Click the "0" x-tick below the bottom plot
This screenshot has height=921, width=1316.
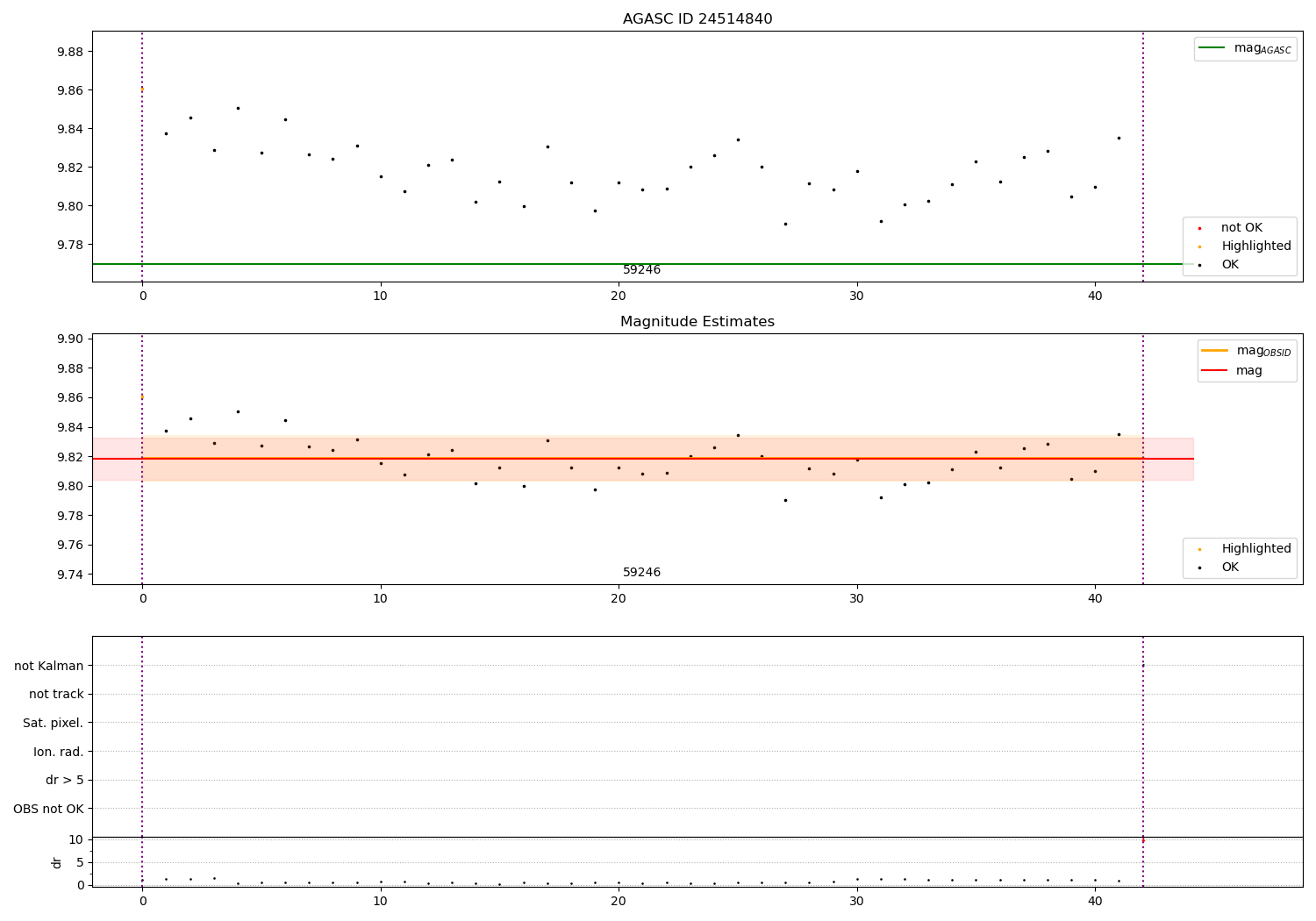142,901
